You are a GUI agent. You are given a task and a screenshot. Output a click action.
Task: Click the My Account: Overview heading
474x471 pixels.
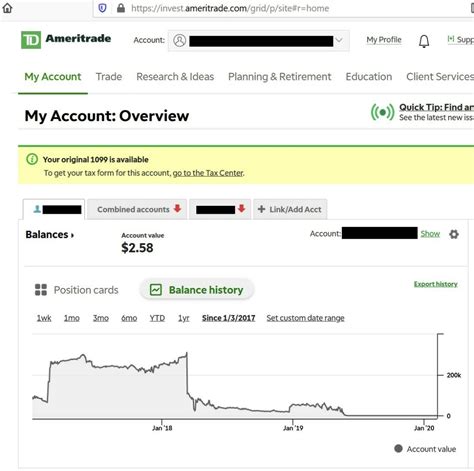[x=107, y=116]
